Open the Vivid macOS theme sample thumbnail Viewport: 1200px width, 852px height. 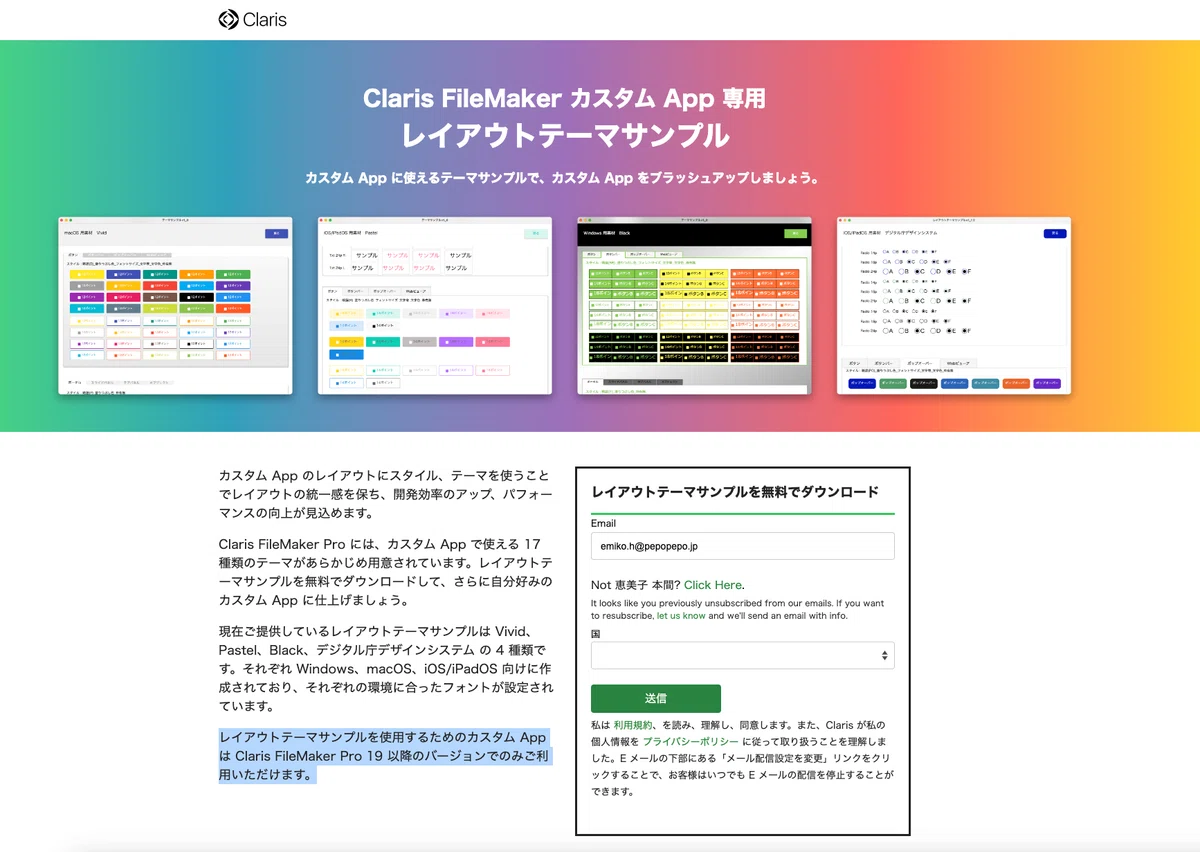point(175,305)
